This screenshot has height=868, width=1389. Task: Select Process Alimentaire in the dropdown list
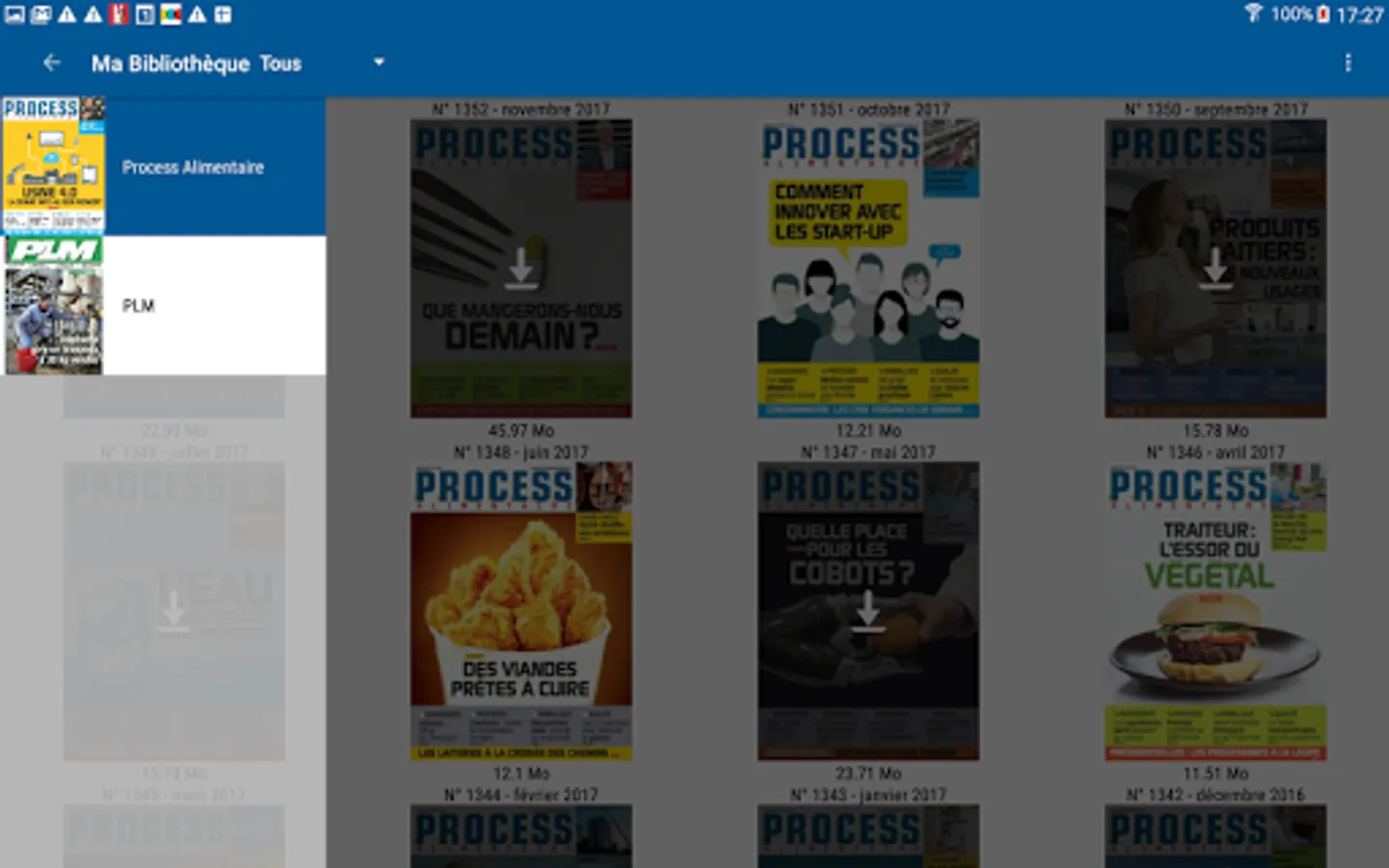(163, 167)
